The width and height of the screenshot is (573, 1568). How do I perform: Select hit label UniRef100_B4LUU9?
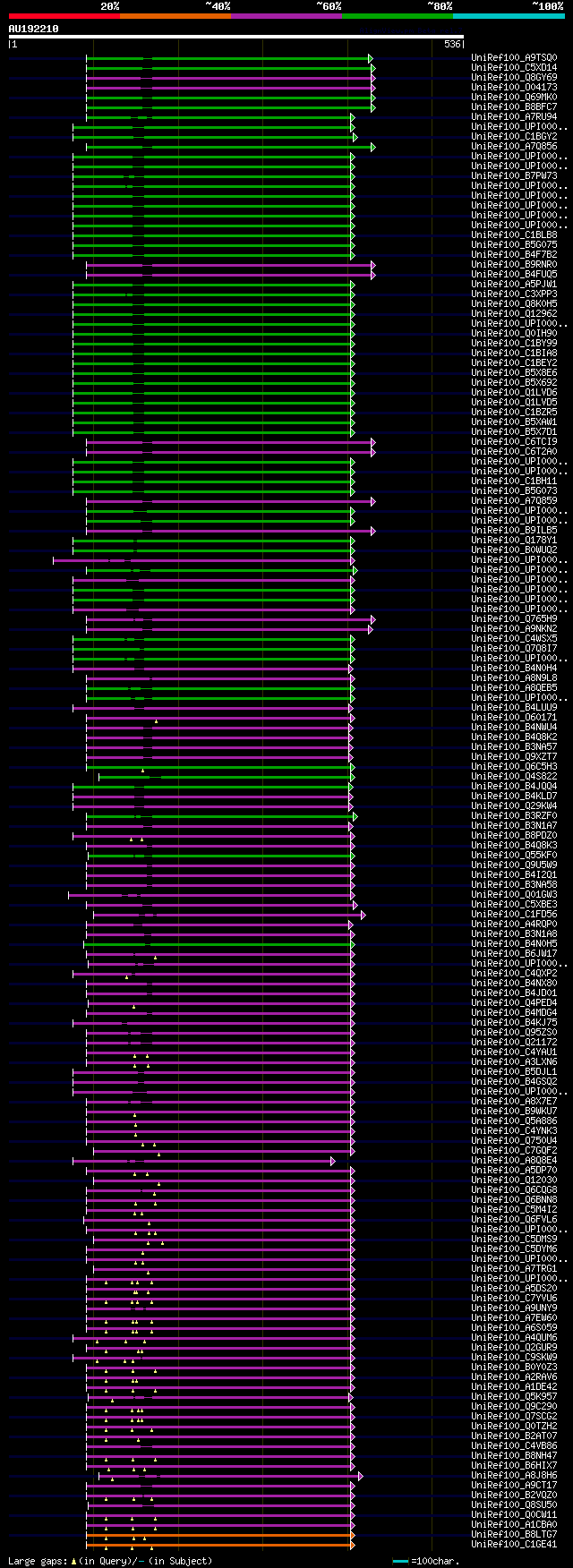tap(514, 708)
